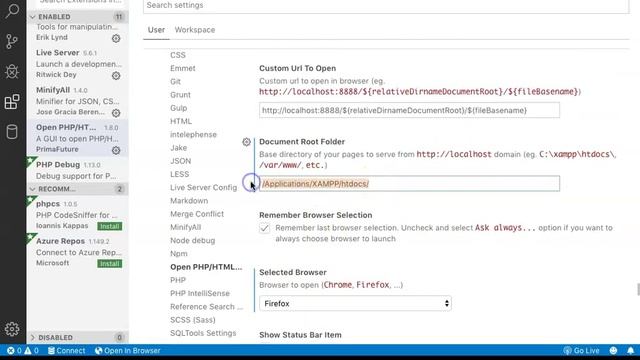Open MinifyAll extension in list
This screenshot has height=360, width=640.
click(78, 101)
